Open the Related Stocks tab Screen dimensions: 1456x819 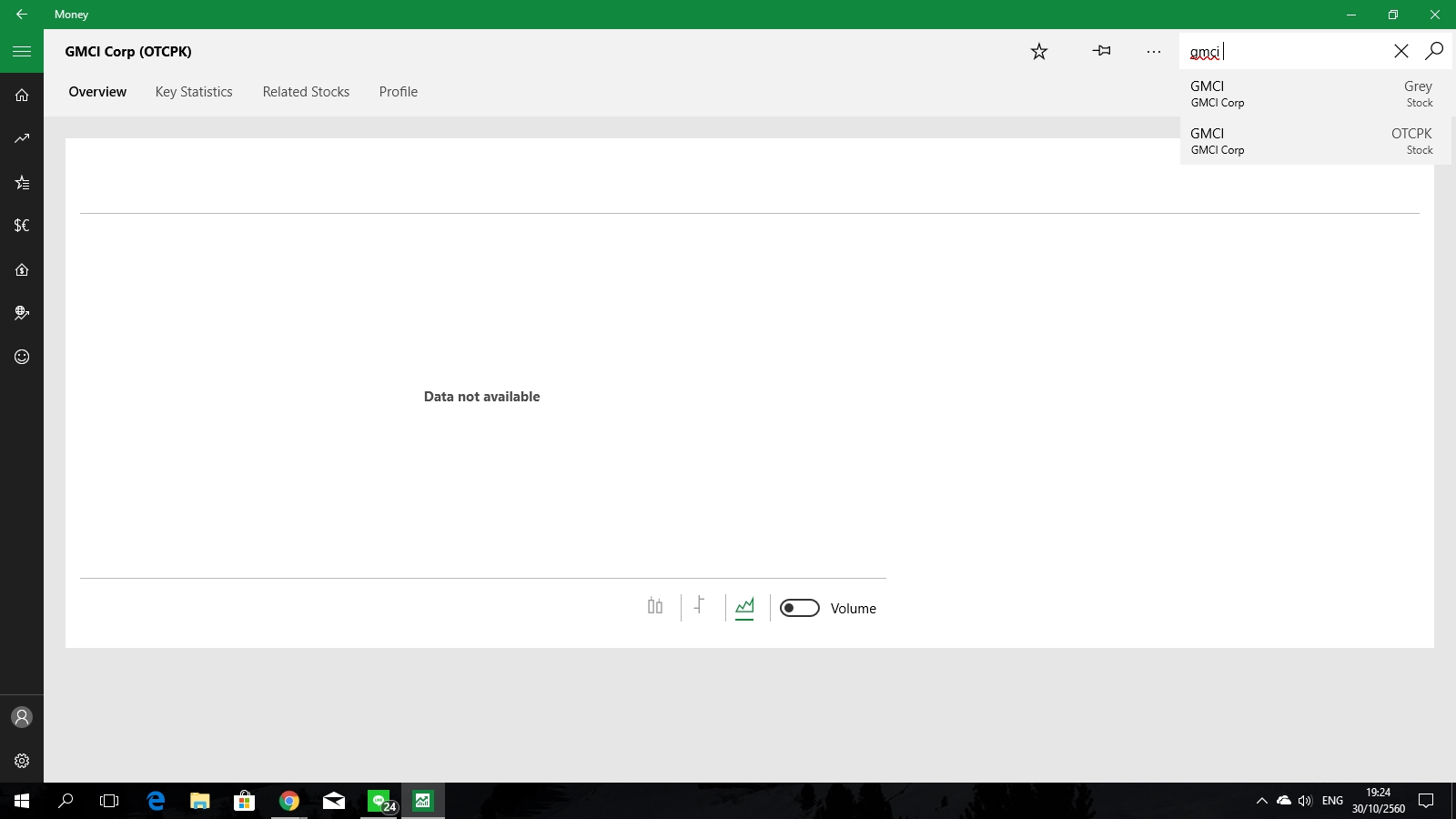[x=306, y=92]
